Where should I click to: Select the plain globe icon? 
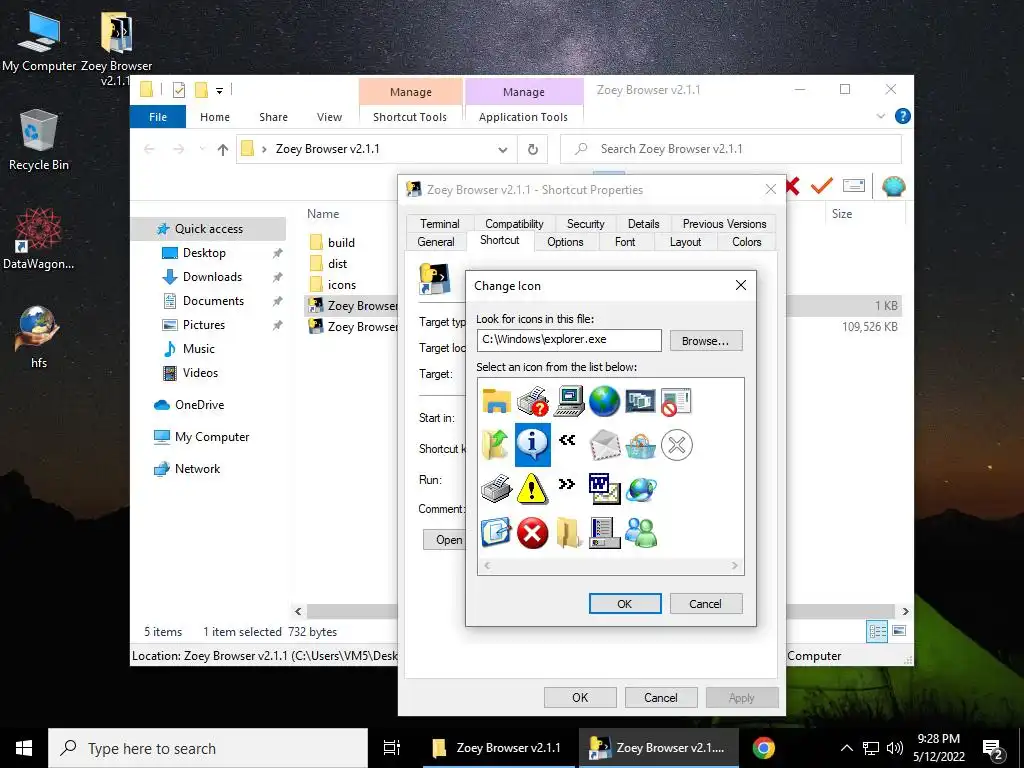pos(604,401)
